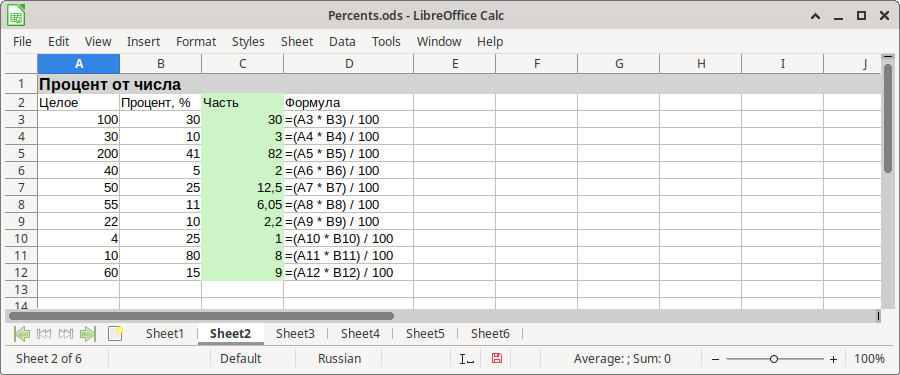Click the document modified save icon in status bar

[x=496, y=359]
